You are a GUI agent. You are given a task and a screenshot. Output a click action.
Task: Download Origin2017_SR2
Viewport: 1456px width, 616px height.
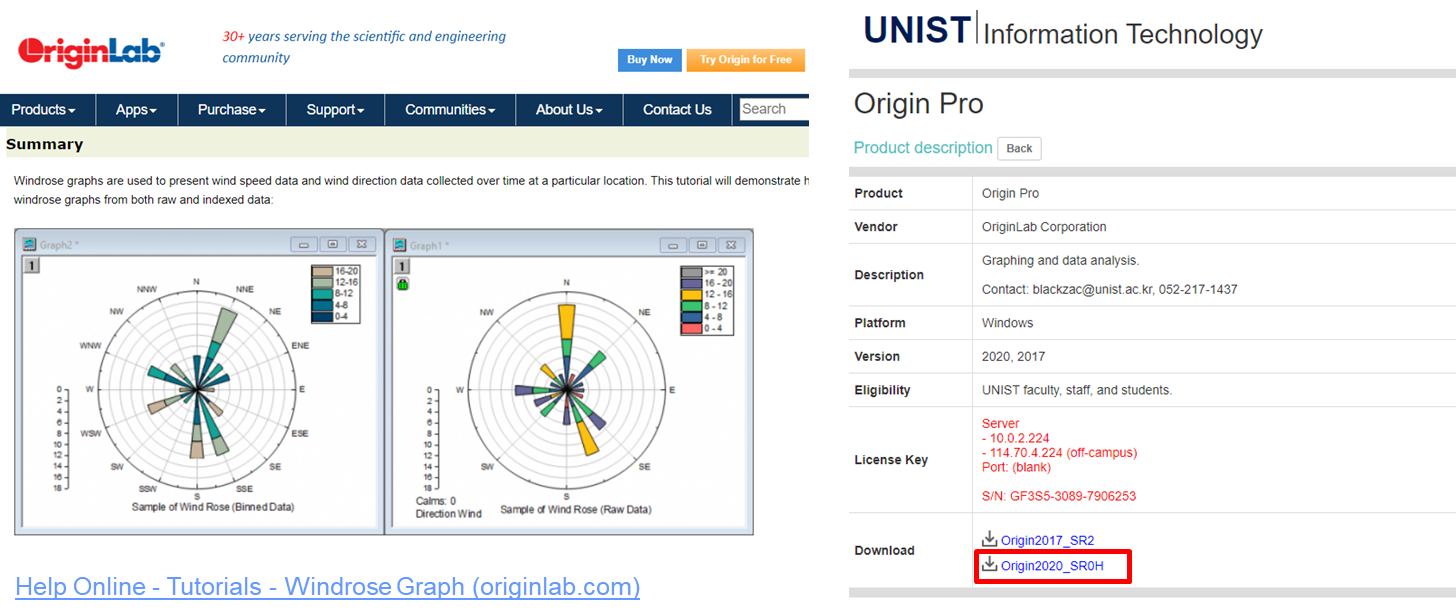[x=1047, y=541]
